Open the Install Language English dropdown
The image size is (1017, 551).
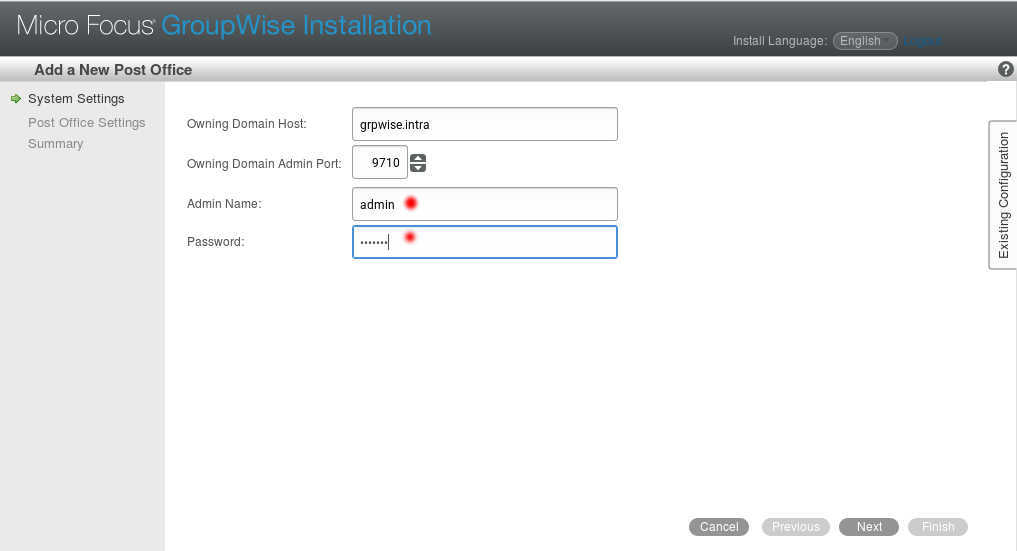tap(865, 41)
